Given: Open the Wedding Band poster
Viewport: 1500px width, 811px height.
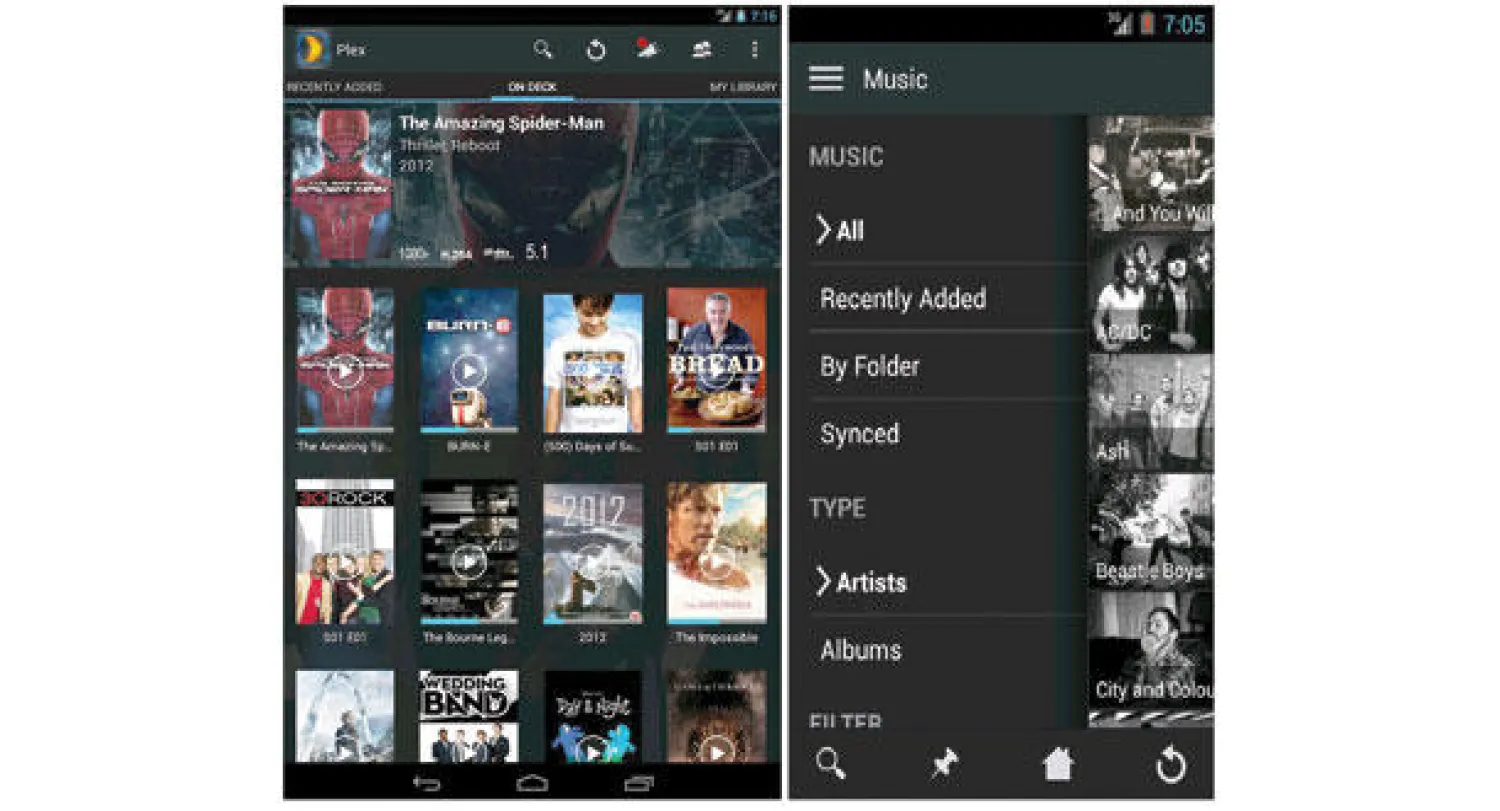Looking at the screenshot, I should [469, 716].
